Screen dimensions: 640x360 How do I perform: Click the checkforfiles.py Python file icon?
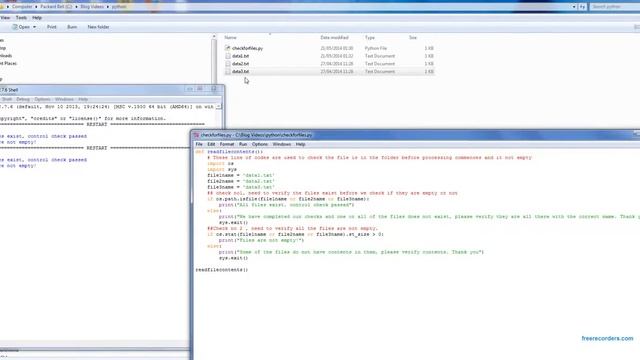click(227, 48)
